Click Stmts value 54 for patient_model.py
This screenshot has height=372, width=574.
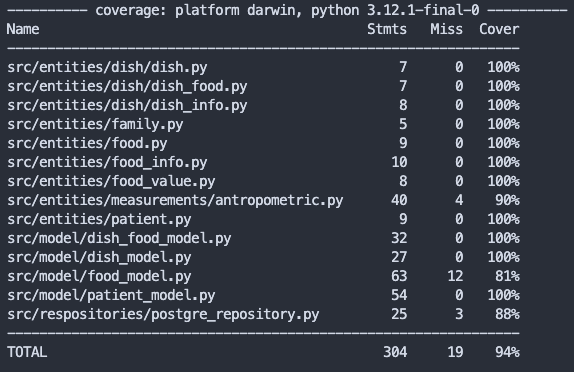coord(399,295)
